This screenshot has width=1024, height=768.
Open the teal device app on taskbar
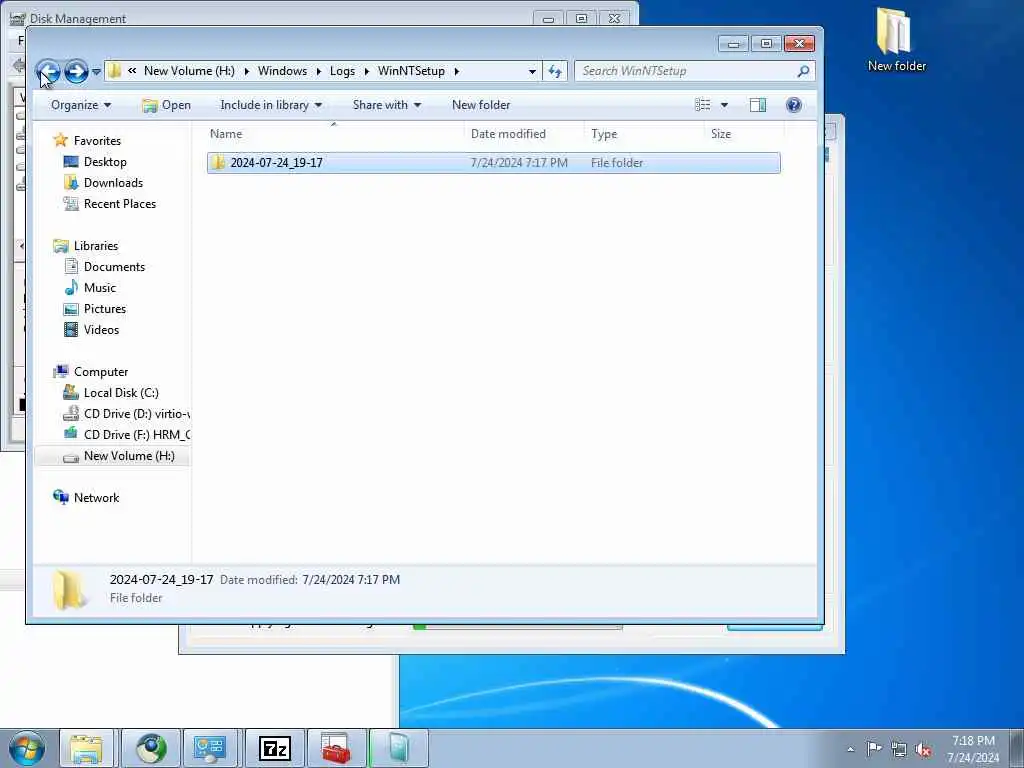398,748
